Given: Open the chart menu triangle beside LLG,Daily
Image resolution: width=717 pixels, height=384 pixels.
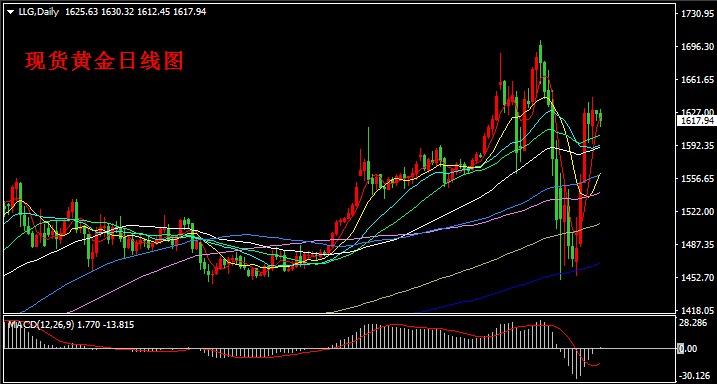Looking at the screenshot, I should pos(11,12).
